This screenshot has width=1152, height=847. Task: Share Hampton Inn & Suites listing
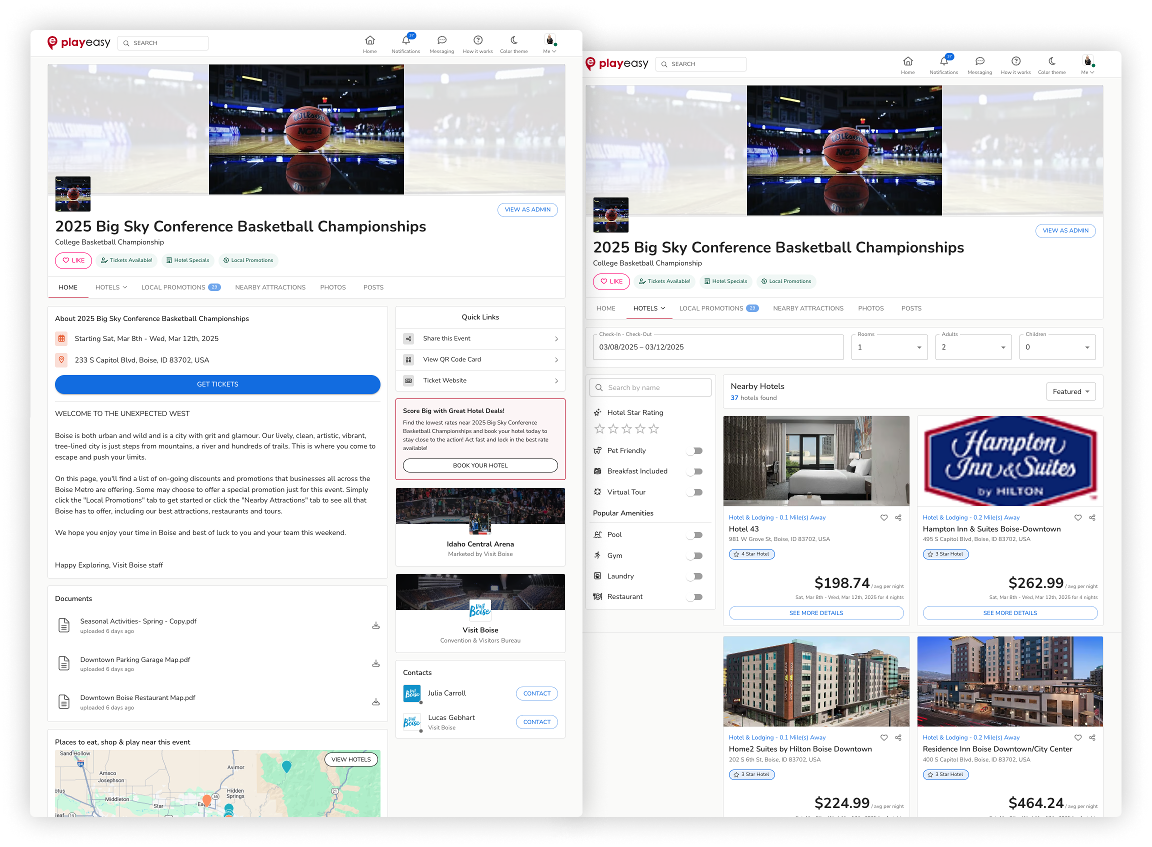[1092, 518]
